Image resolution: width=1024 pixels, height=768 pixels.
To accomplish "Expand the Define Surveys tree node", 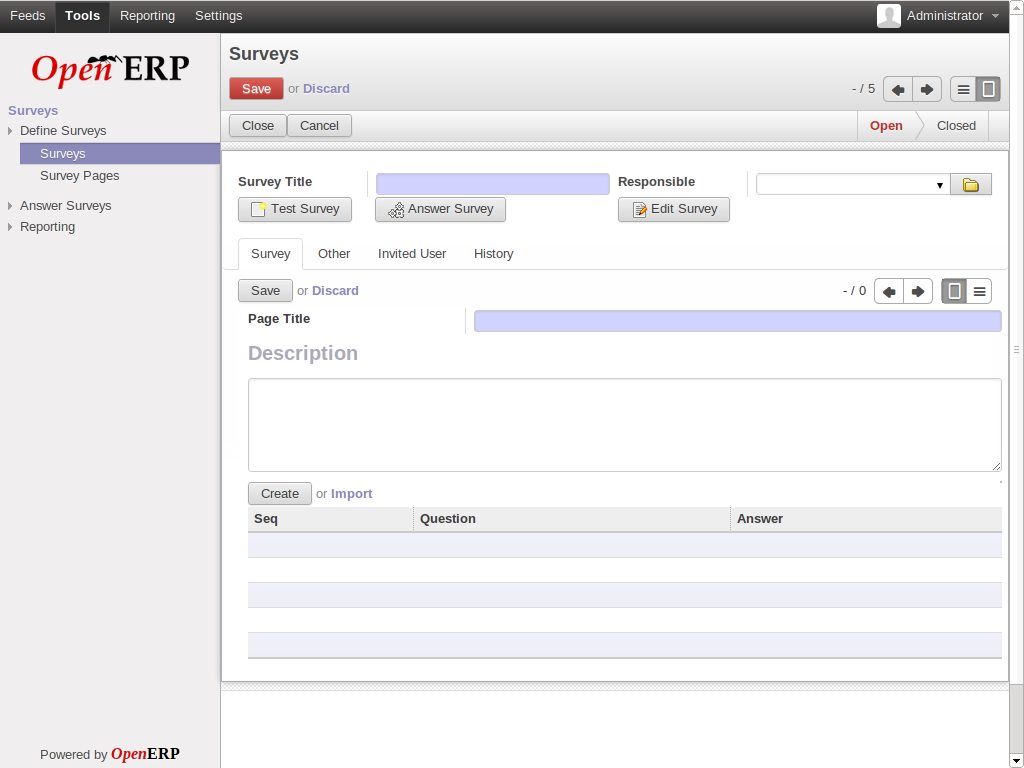I will 10,131.
